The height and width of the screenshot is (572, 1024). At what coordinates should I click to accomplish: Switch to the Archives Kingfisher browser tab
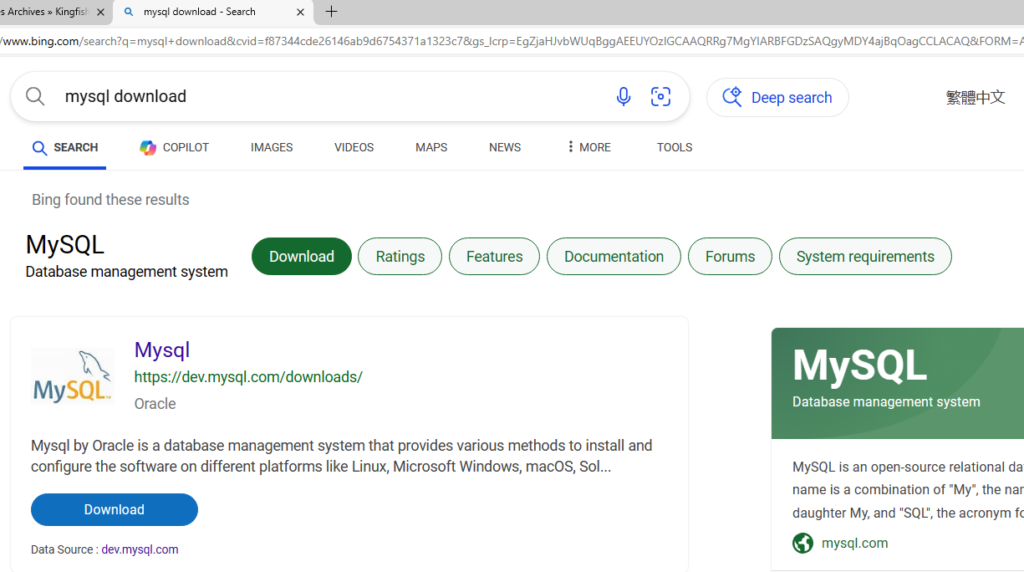pyautogui.click(x=44, y=12)
